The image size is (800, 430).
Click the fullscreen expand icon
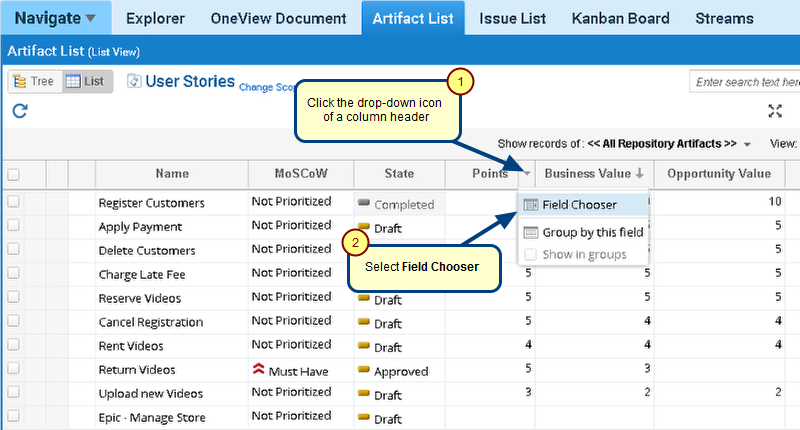774,112
